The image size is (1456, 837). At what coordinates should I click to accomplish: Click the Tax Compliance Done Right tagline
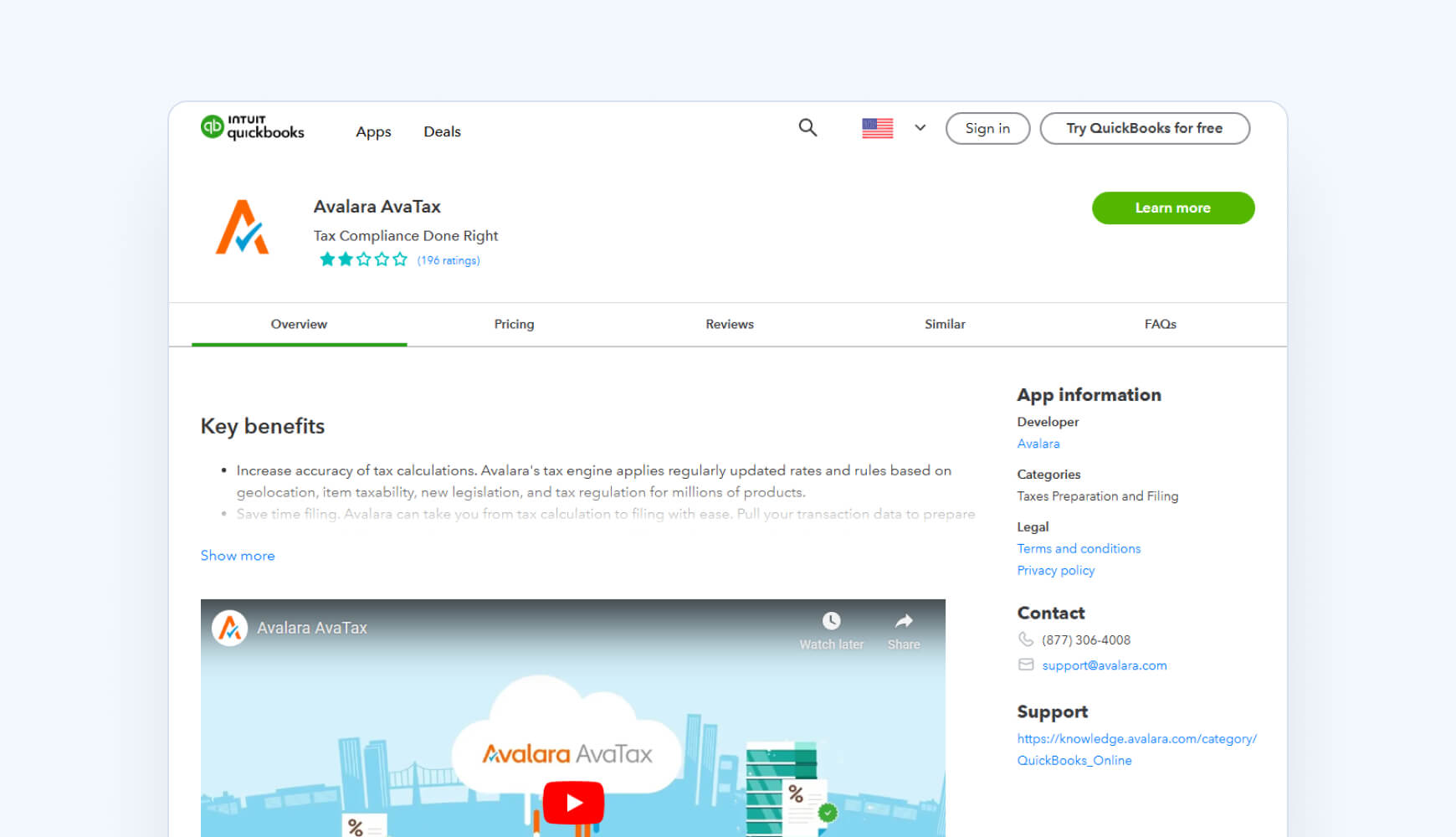click(x=406, y=236)
